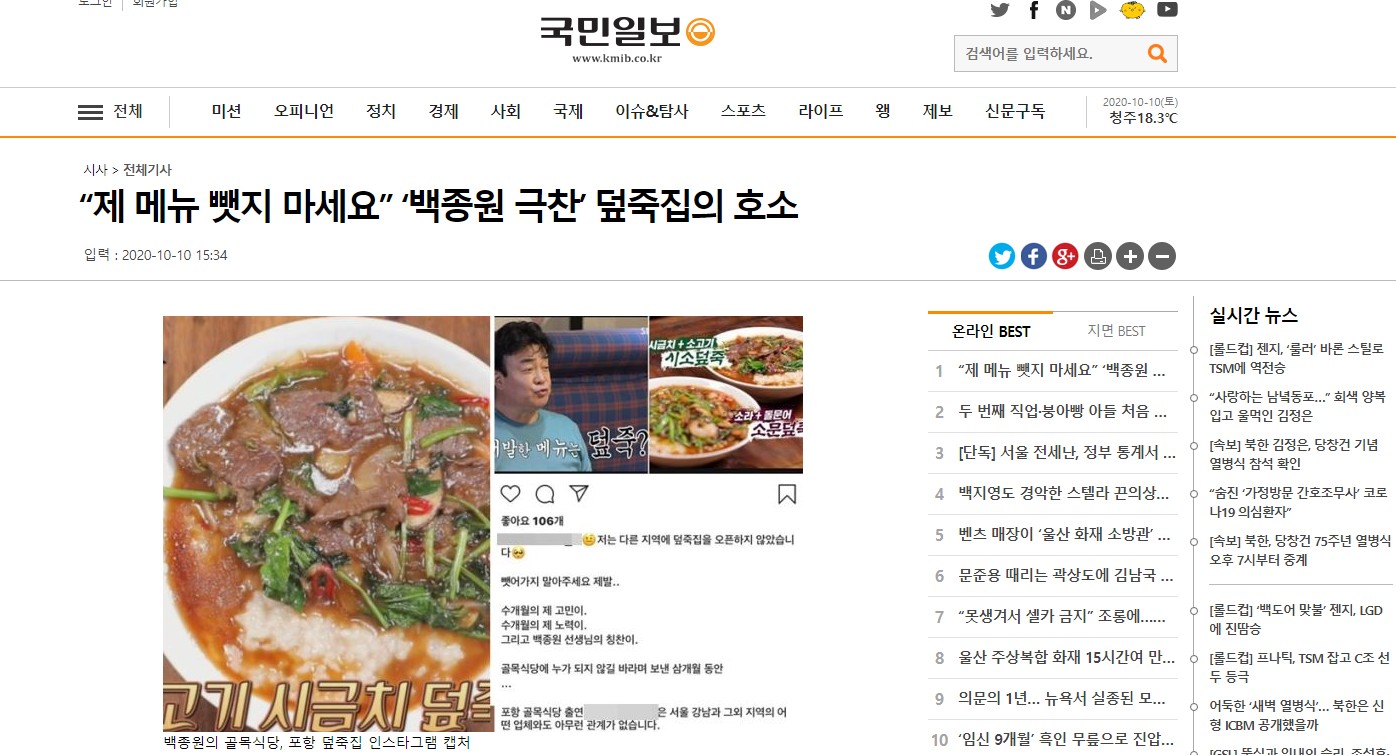
Task: Share article via Google Plus button
Action: click(x=1066, y=256)
